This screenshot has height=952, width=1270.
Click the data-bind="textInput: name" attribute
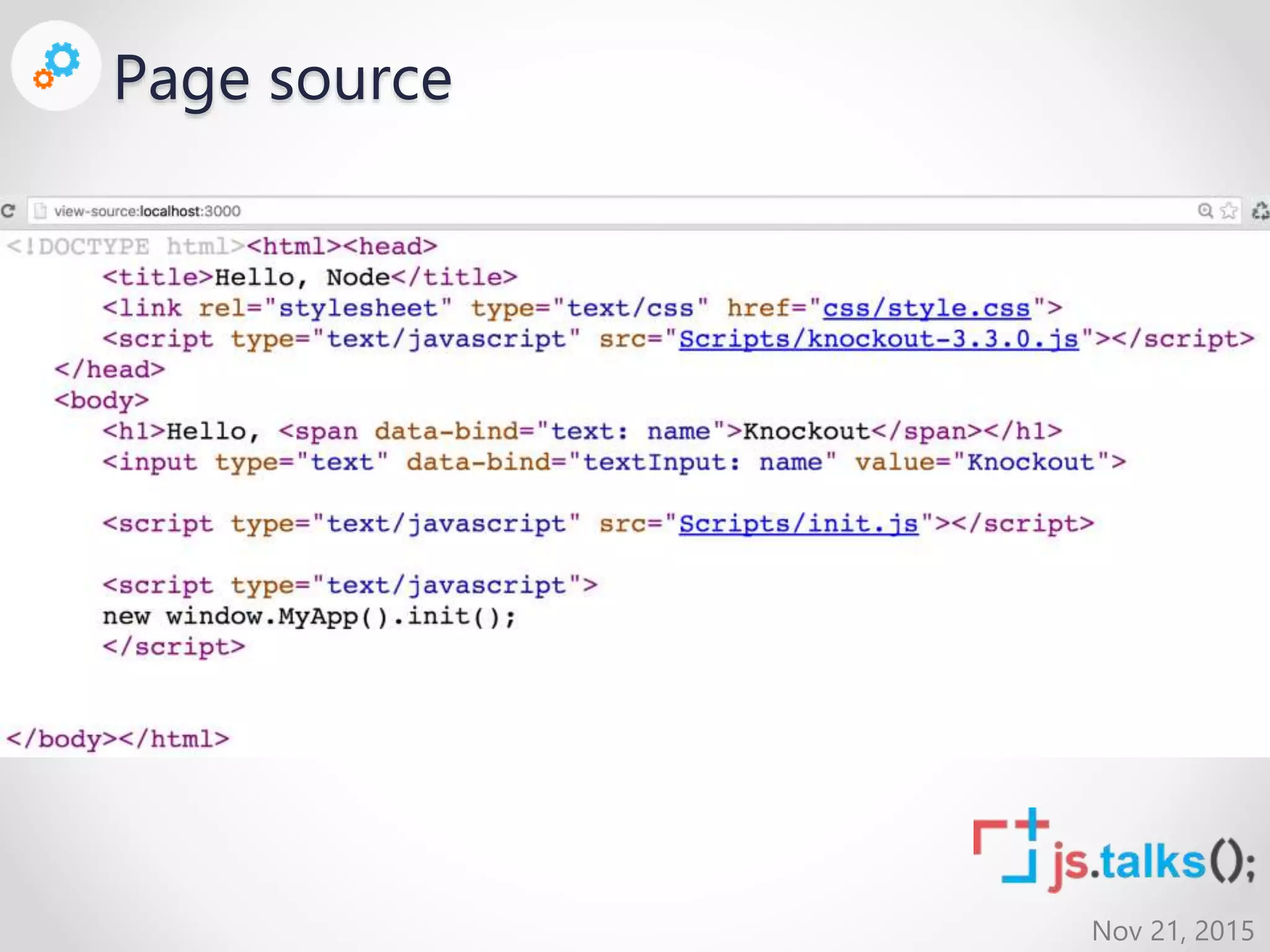(x=621, y=462)
